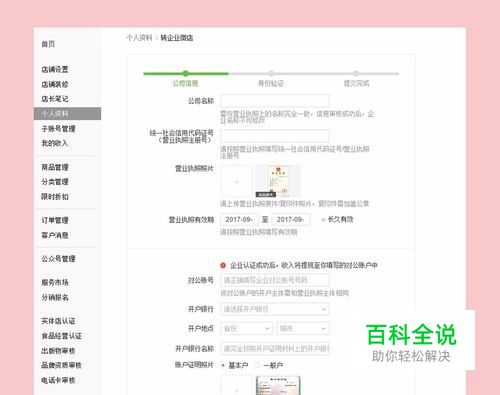The image size is (500, 395).
Task: Click the 个人资料 breadcrumb link
Action: pyautogui.click(x=139, y=38)
